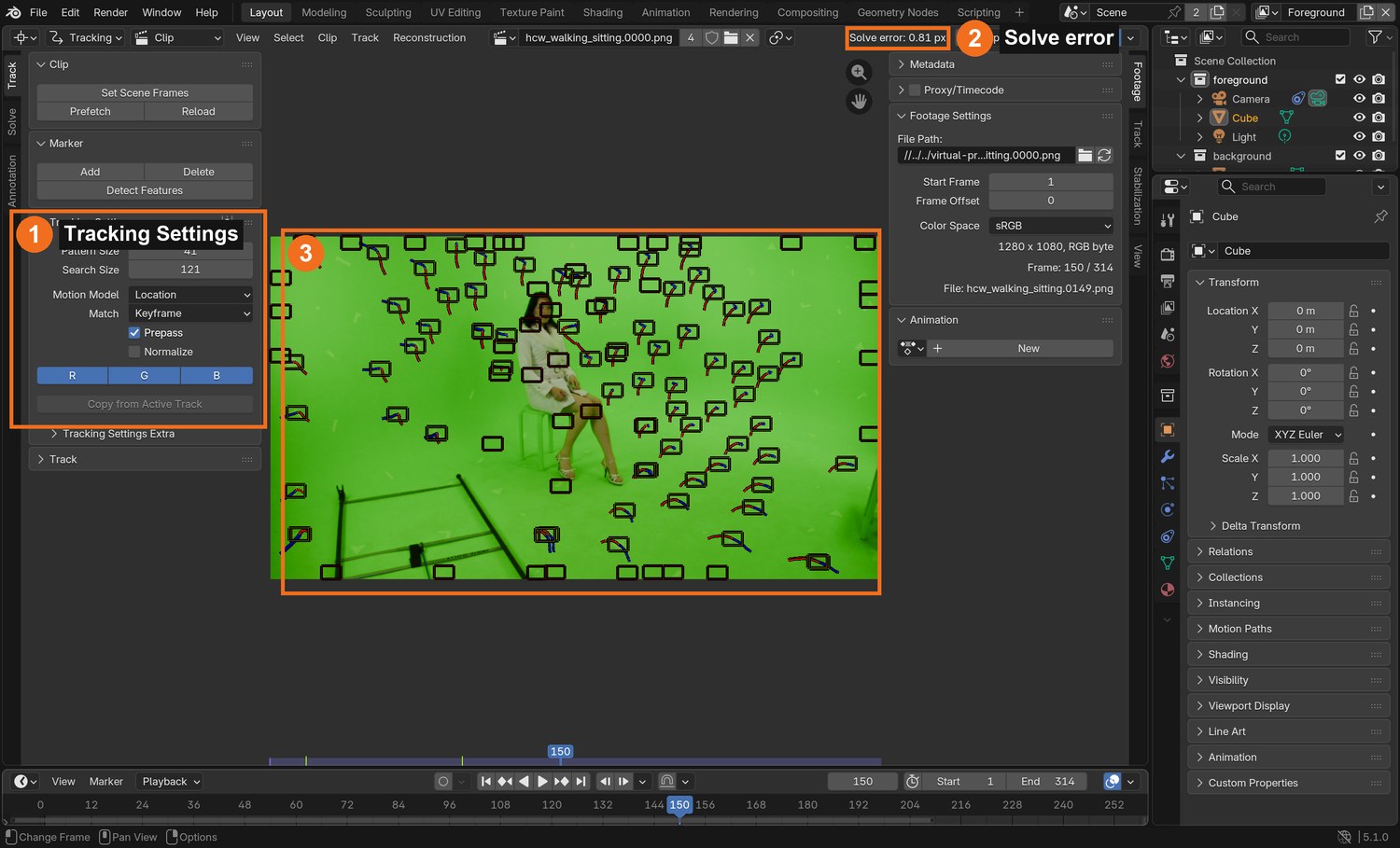Open the Material properties tab icon
Viewport: 1400px width, 848px height.
point(1168,590)
